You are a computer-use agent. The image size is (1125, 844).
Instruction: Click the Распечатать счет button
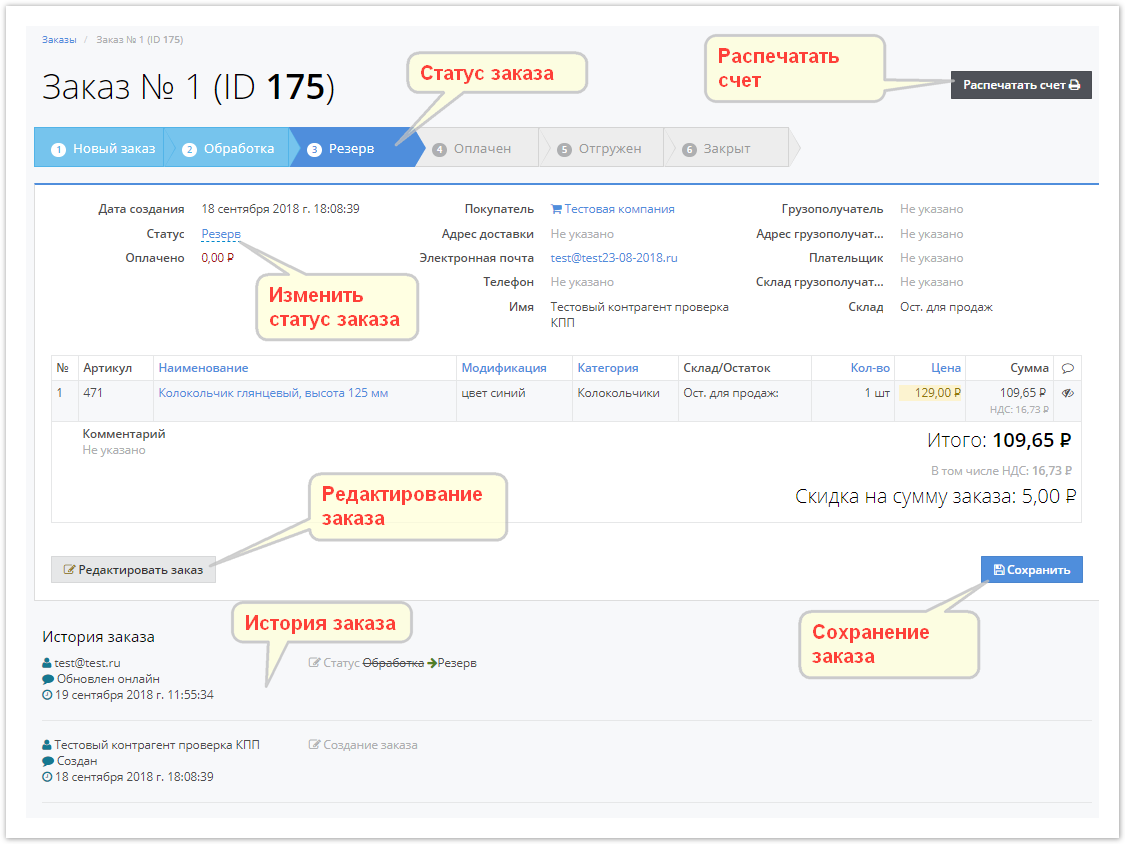click(x=1020, y=85)
